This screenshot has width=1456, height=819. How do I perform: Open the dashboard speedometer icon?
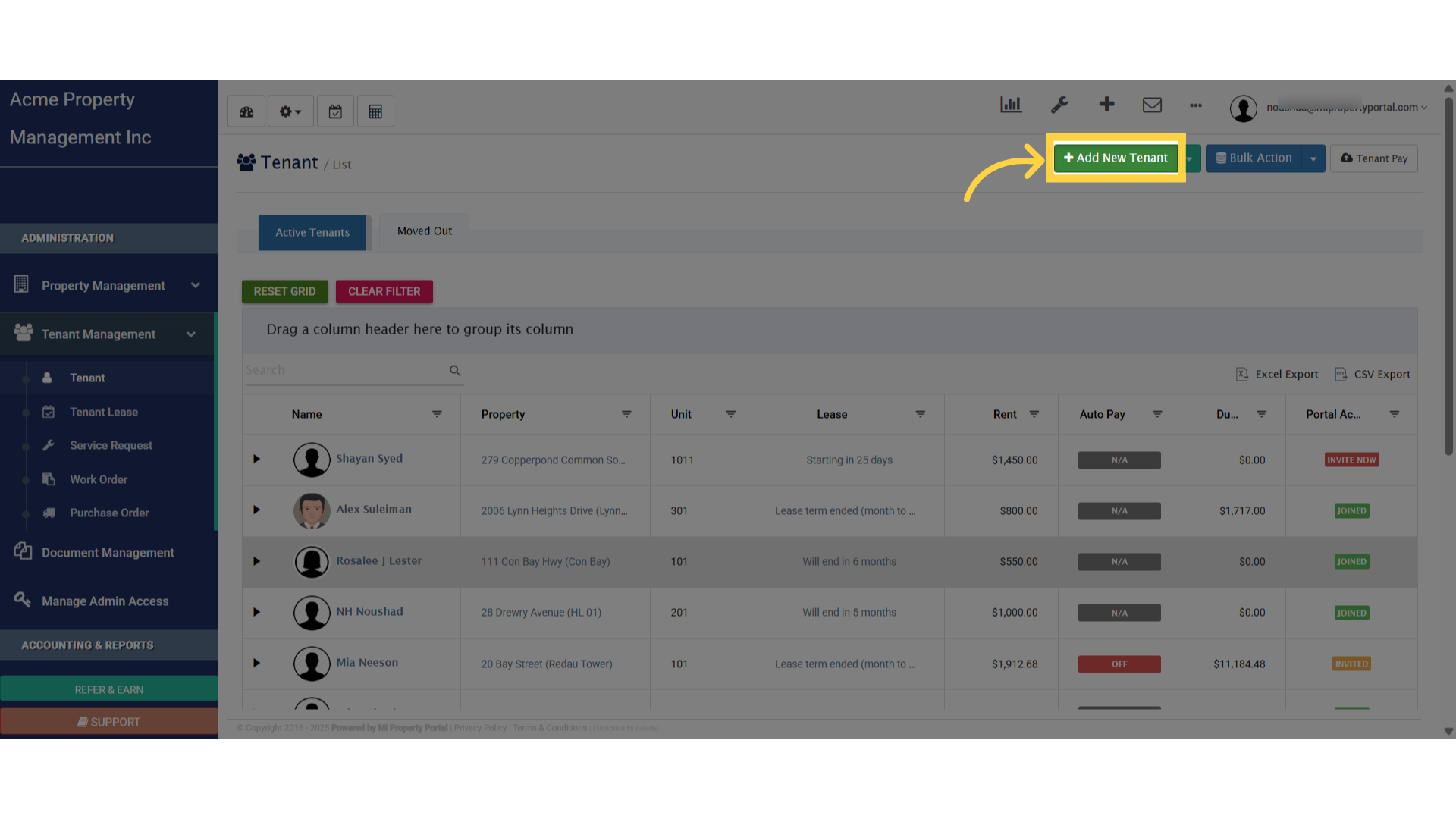coord(246,111)
